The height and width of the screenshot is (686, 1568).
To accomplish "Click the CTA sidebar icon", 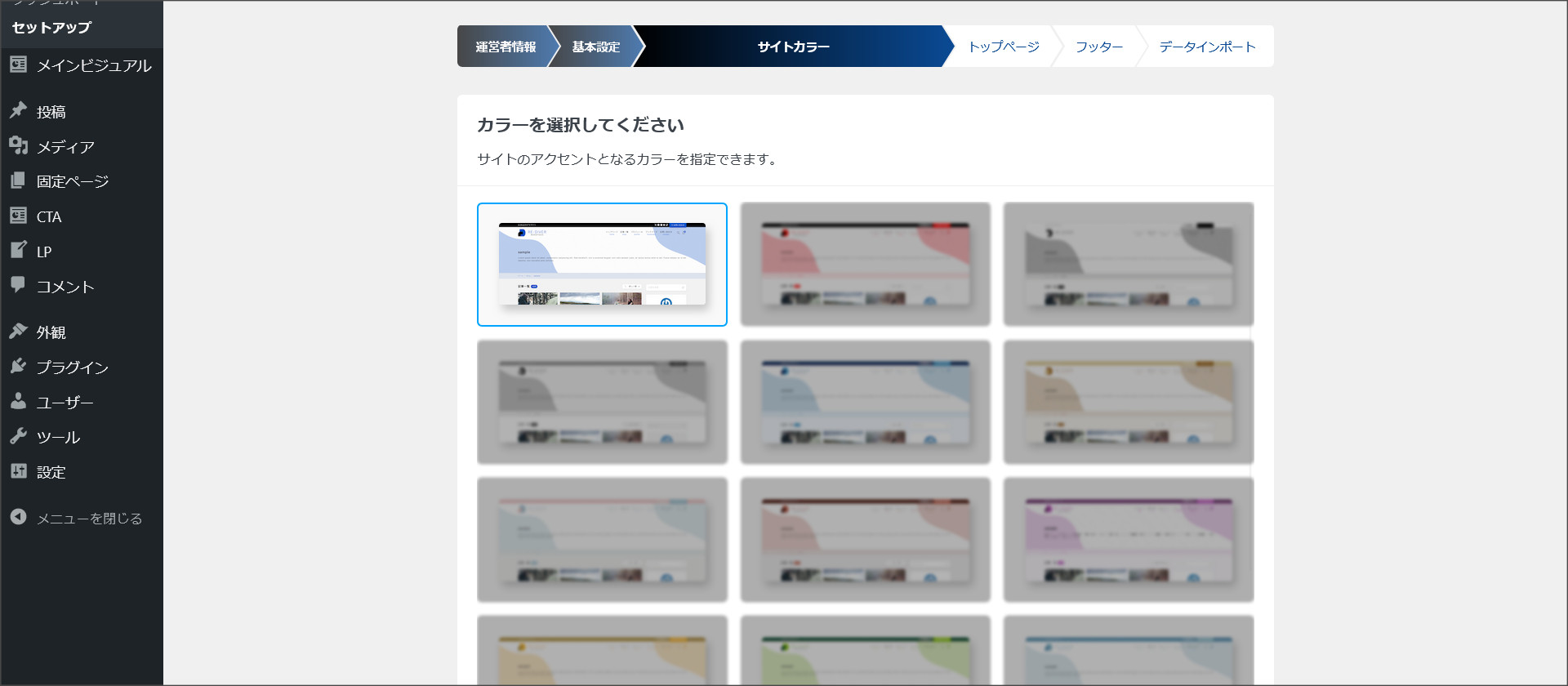I will tap(18, 216).
